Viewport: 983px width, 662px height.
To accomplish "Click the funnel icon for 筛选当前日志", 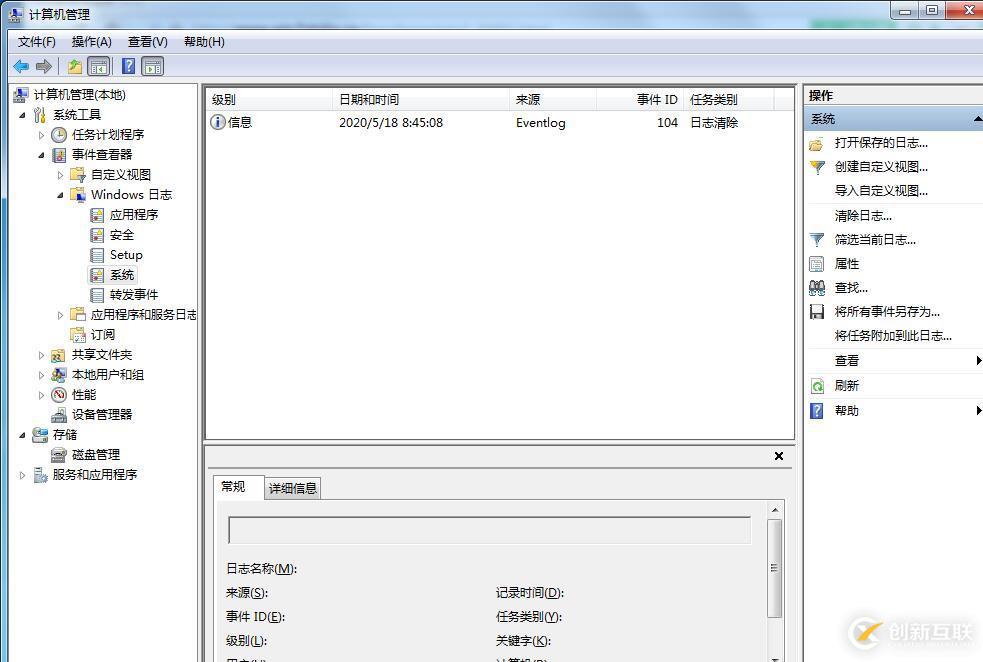I will pyautogui.click(x=817, y=239).
